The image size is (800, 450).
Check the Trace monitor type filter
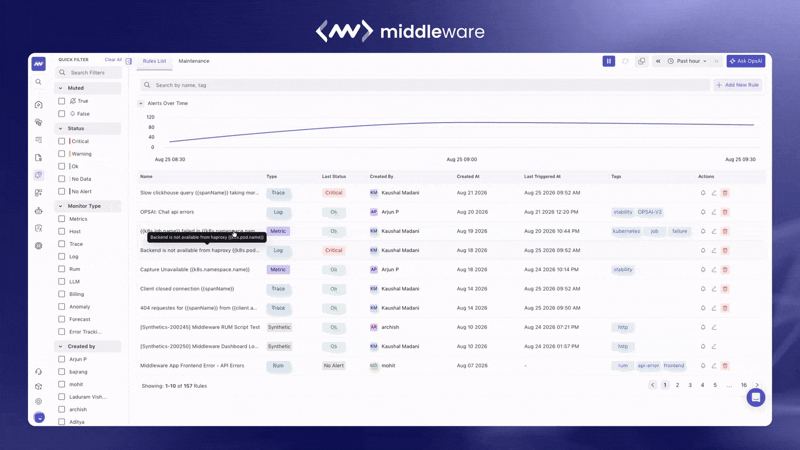point(62,244)
